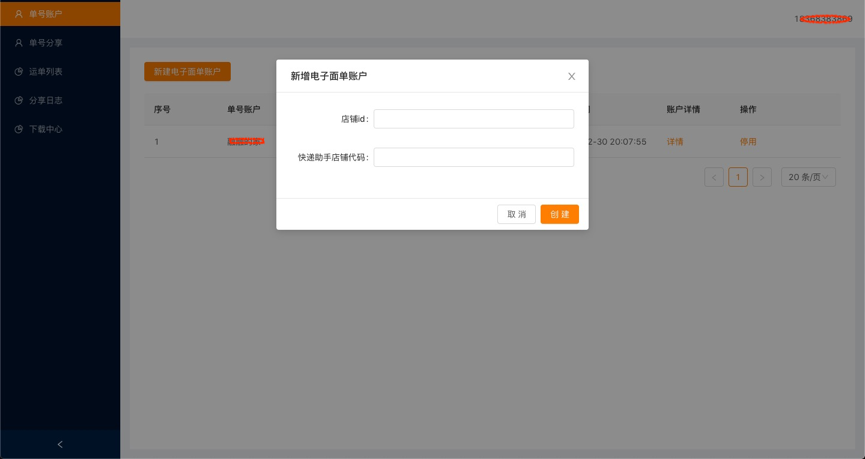Click the phone number account in the header
The height and width of the screenshot is (459, 865).
823,19
